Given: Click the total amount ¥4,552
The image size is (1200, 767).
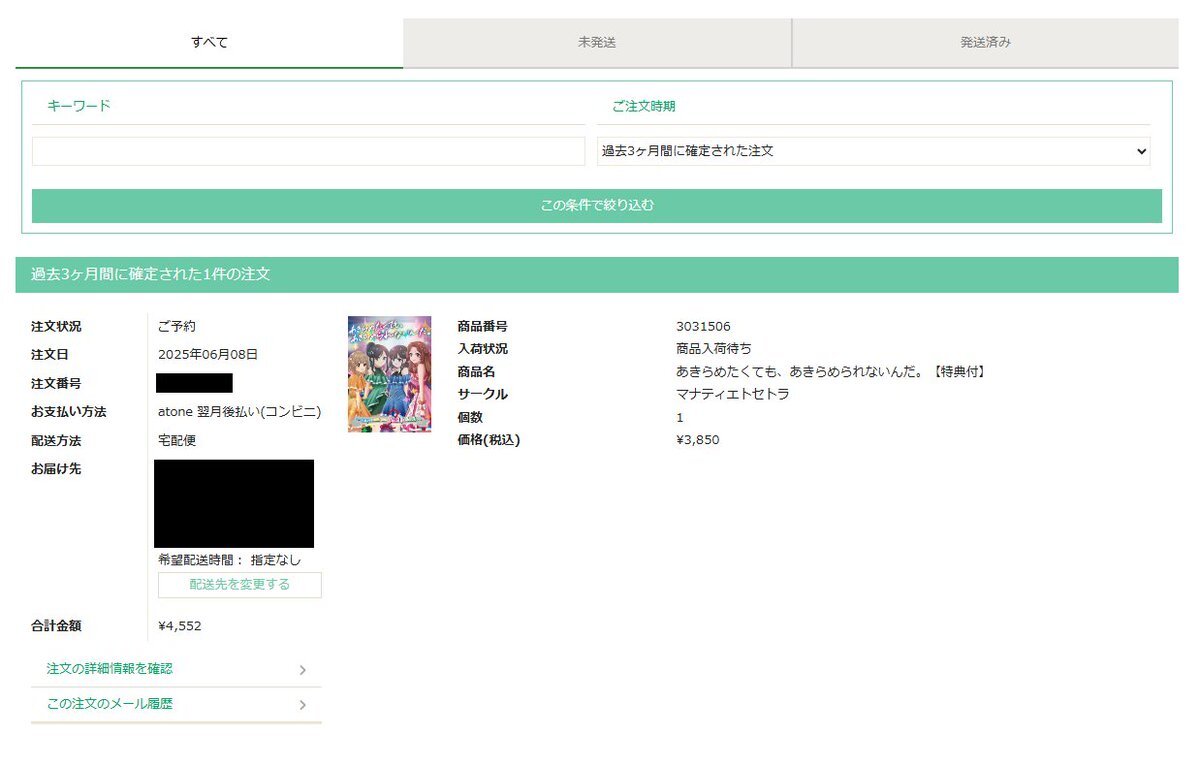Looking at the screenshot, I should [x=180, y=626].
